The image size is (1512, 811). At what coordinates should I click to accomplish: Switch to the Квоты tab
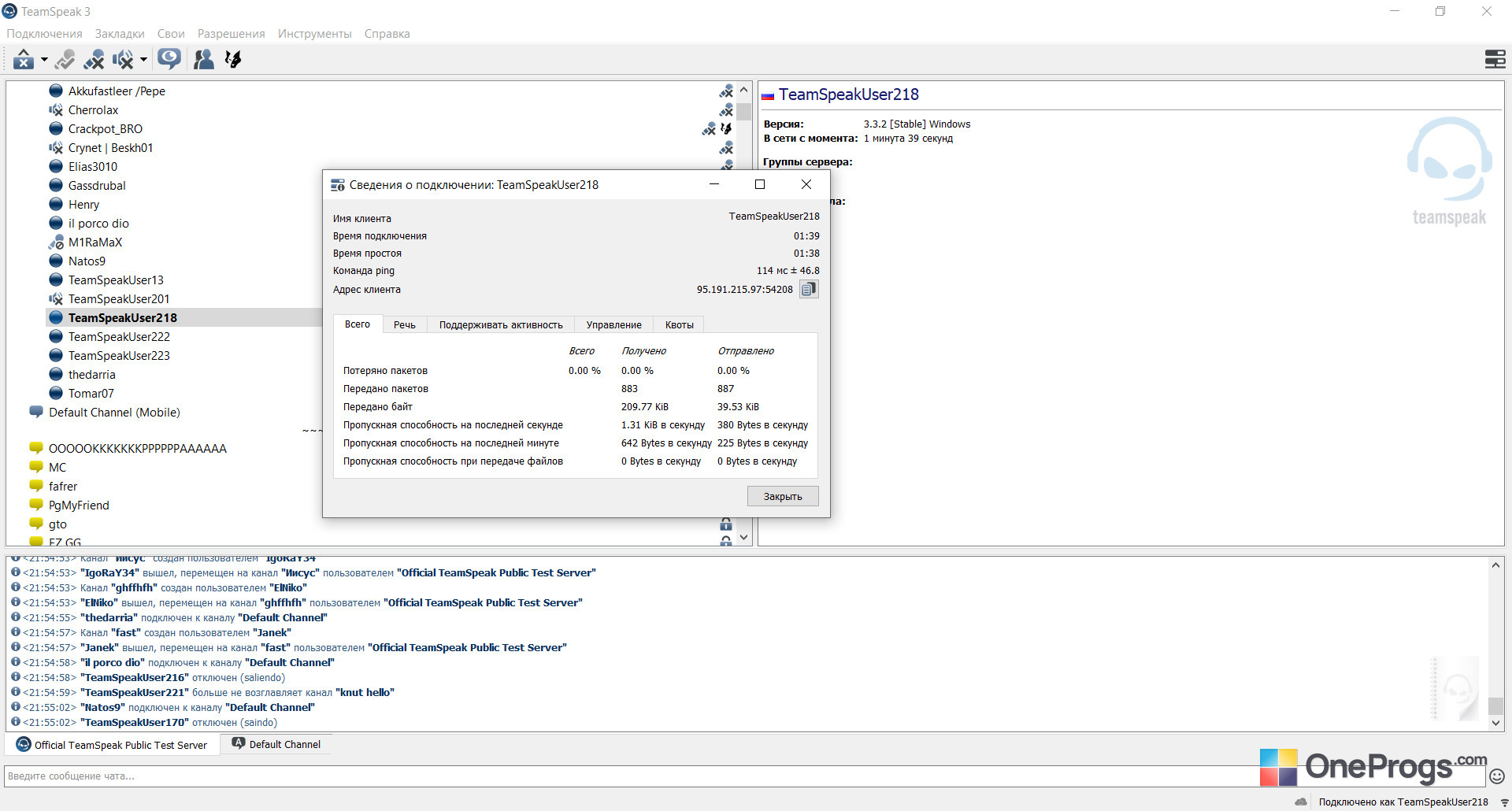pos(680,325)
